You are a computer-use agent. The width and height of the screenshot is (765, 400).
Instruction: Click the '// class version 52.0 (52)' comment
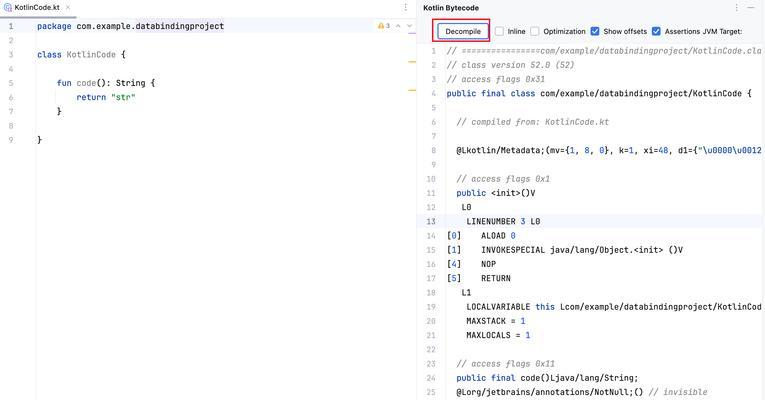(x=510, y=65)
